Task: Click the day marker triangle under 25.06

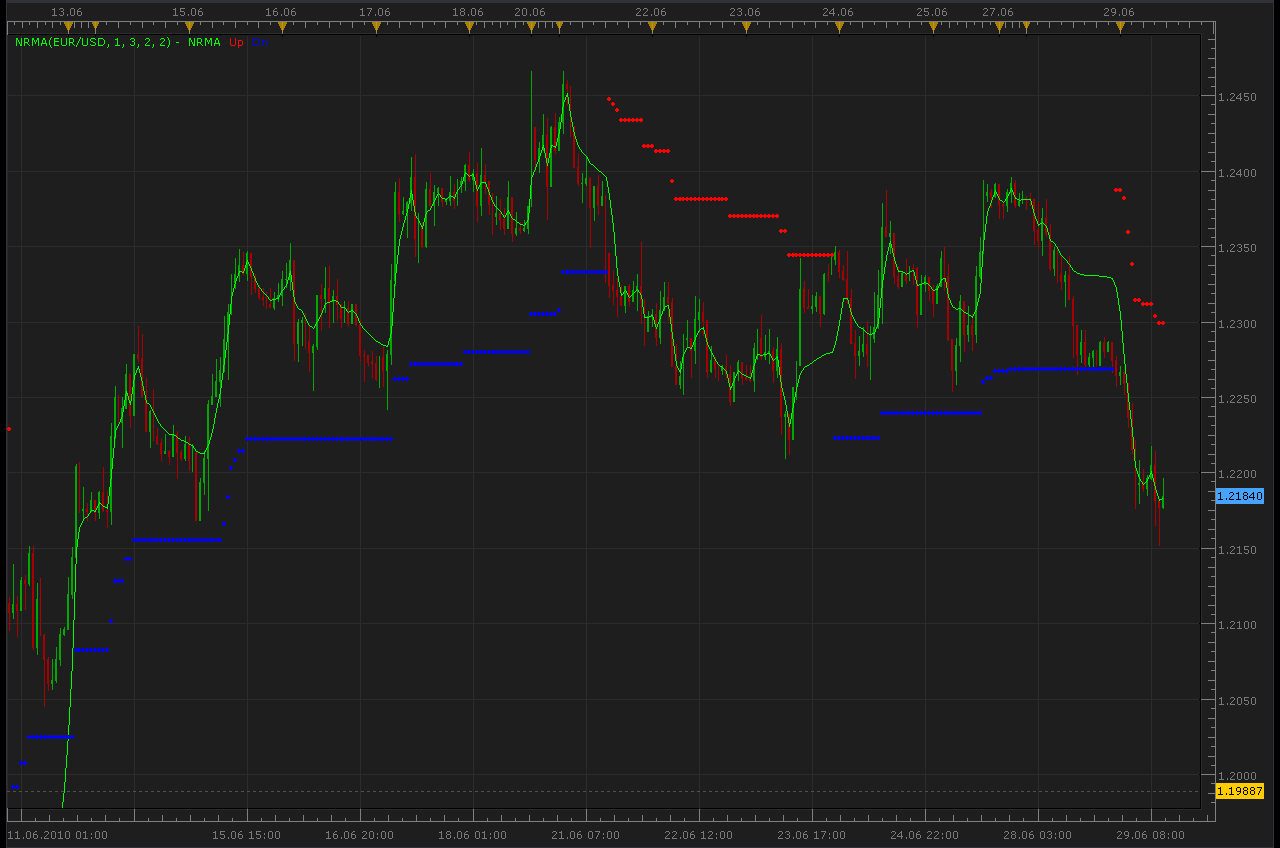Action: (933, 26)
